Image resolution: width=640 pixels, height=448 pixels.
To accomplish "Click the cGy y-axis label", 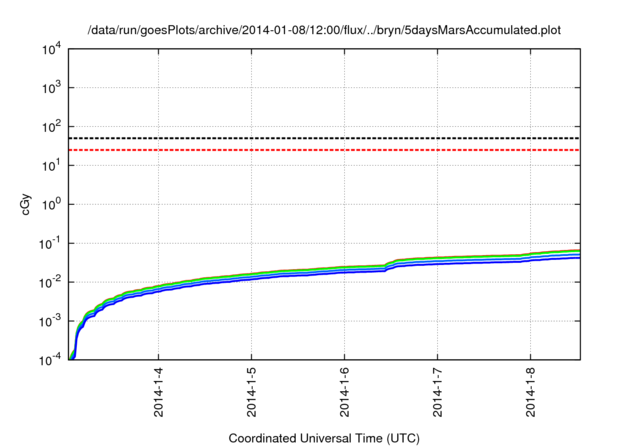I will pos(25,204).
